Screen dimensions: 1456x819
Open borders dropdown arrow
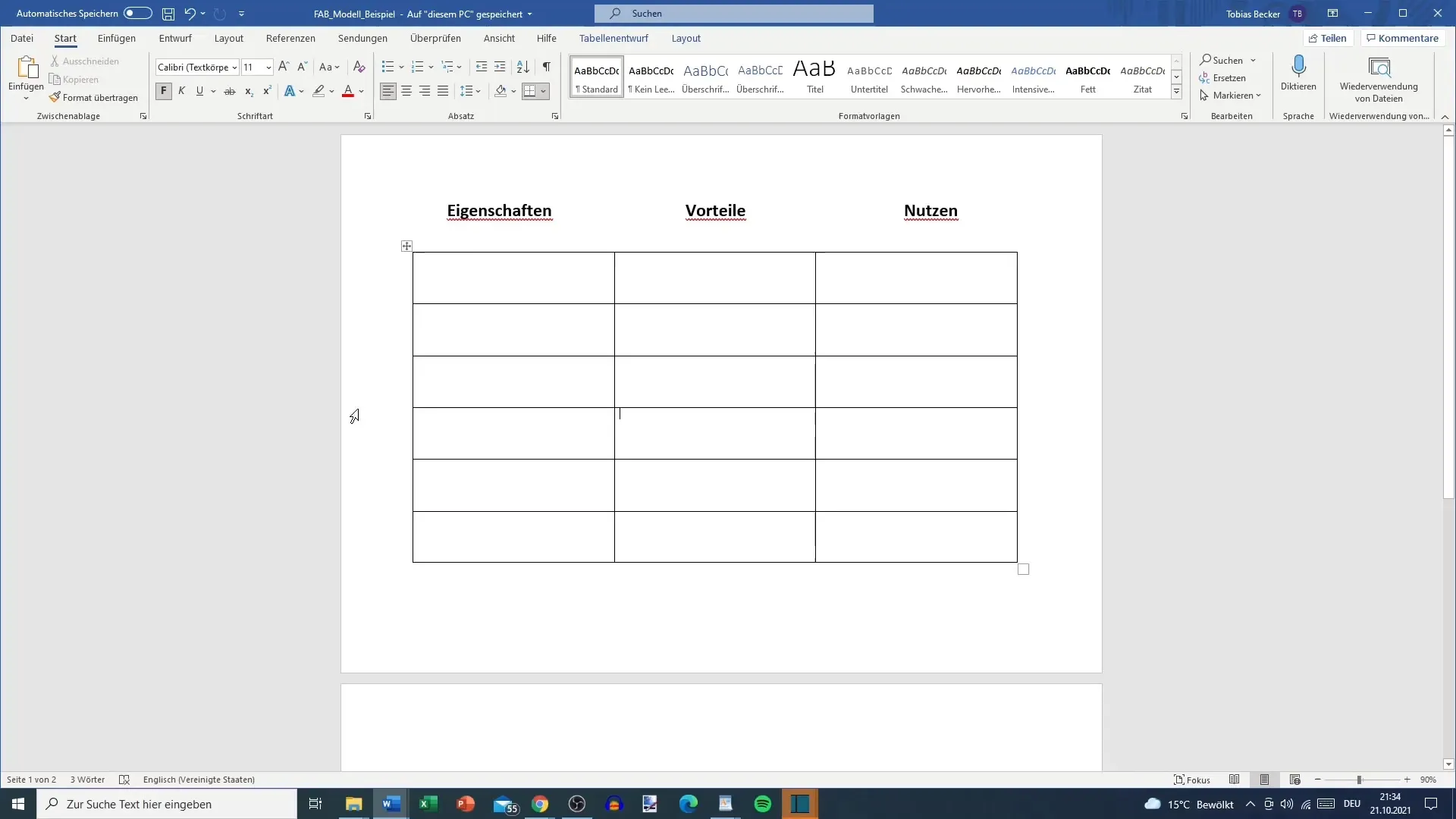(543, 91)
